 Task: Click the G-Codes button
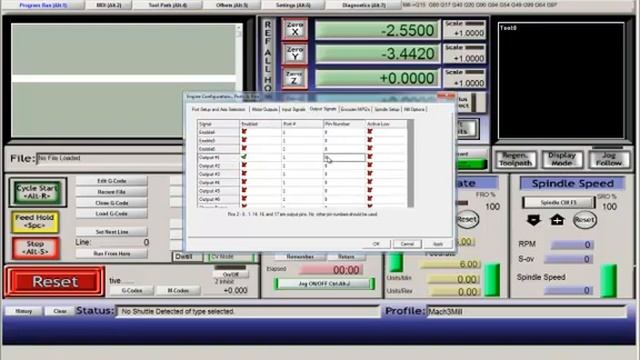pyautogui.click(x=132, y=291)
